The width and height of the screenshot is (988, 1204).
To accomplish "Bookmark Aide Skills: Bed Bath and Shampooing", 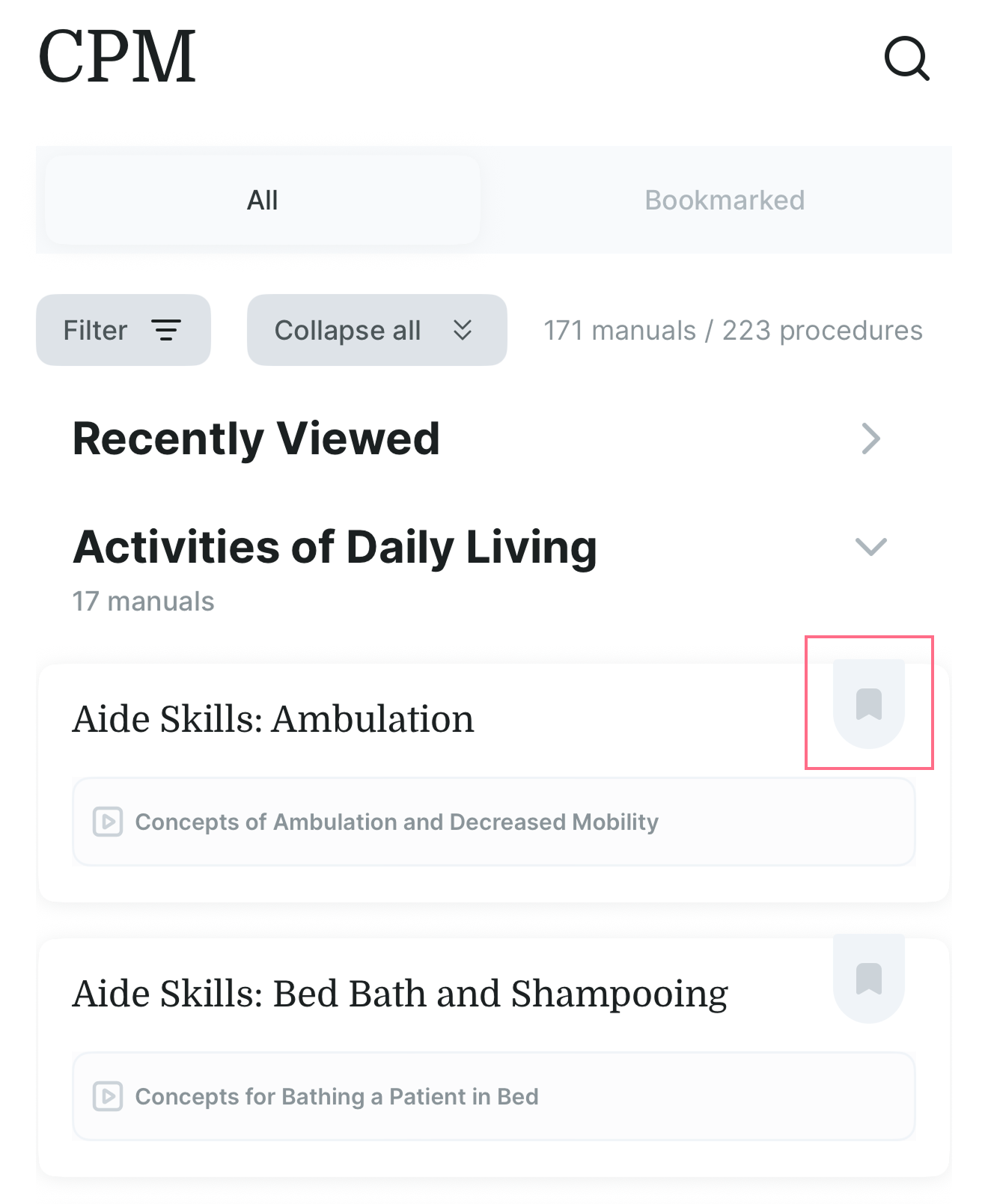I will pyautogui.click(x=869, y=979).
